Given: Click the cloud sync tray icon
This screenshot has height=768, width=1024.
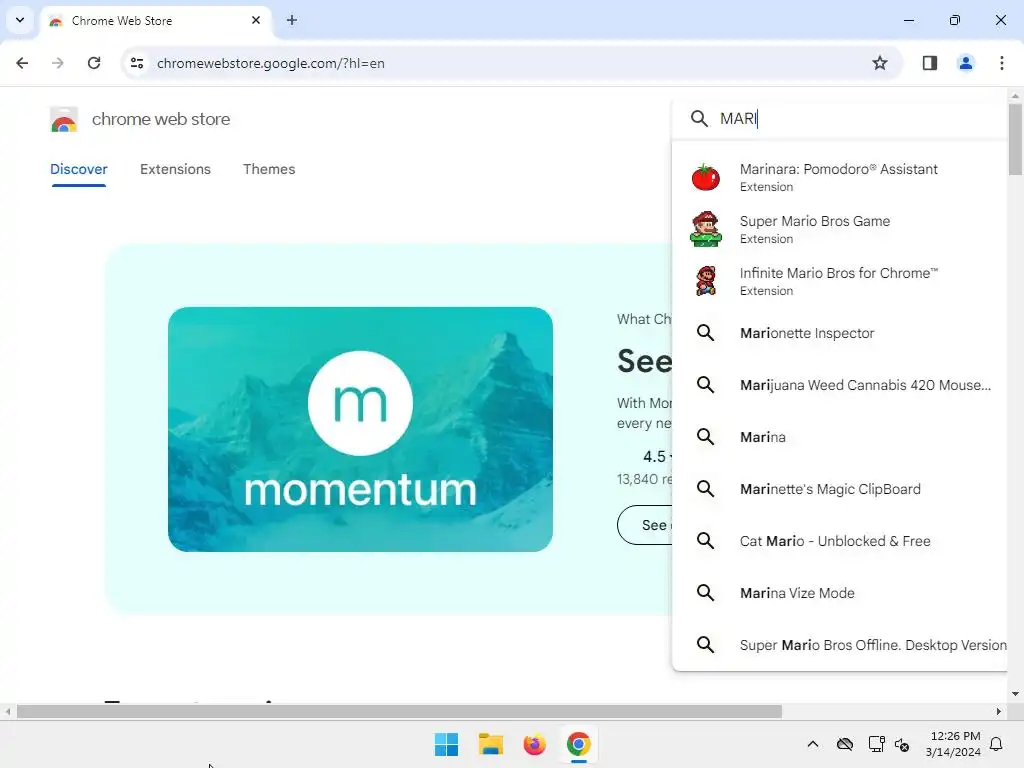Looking at the screenshot, I should 844,744.
